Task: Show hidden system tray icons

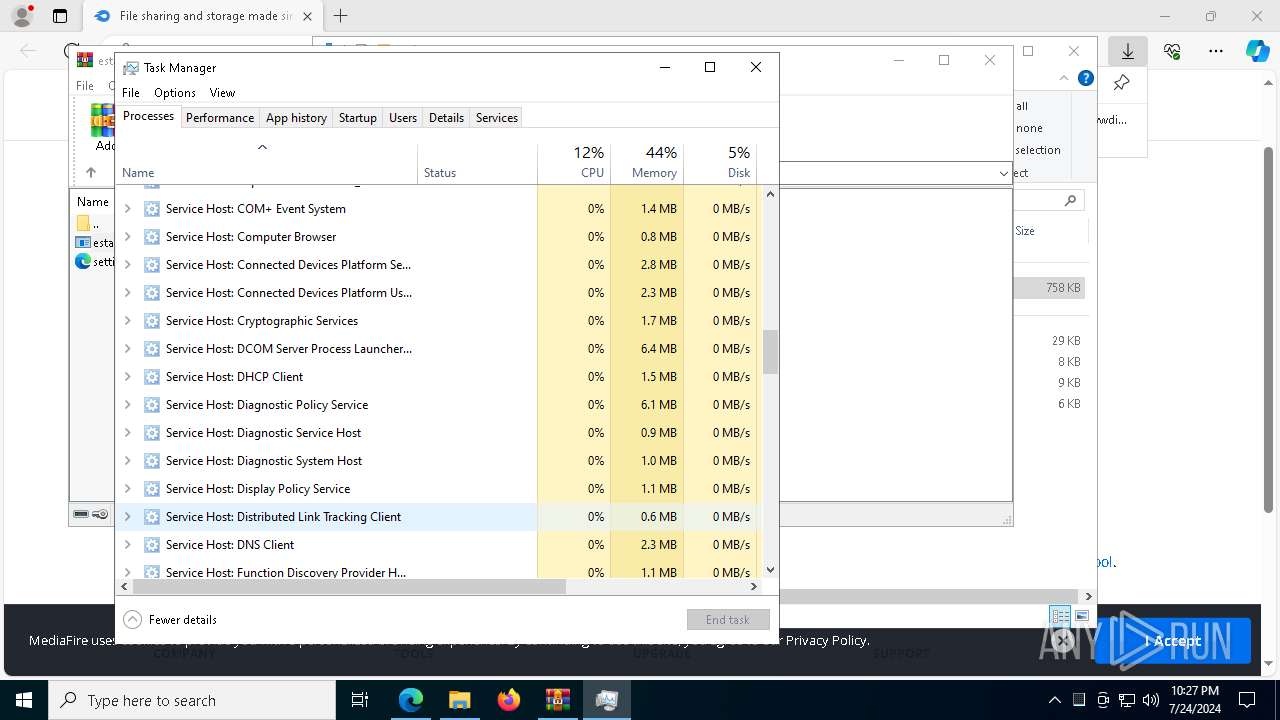Action: click(x=1054, y=700)
